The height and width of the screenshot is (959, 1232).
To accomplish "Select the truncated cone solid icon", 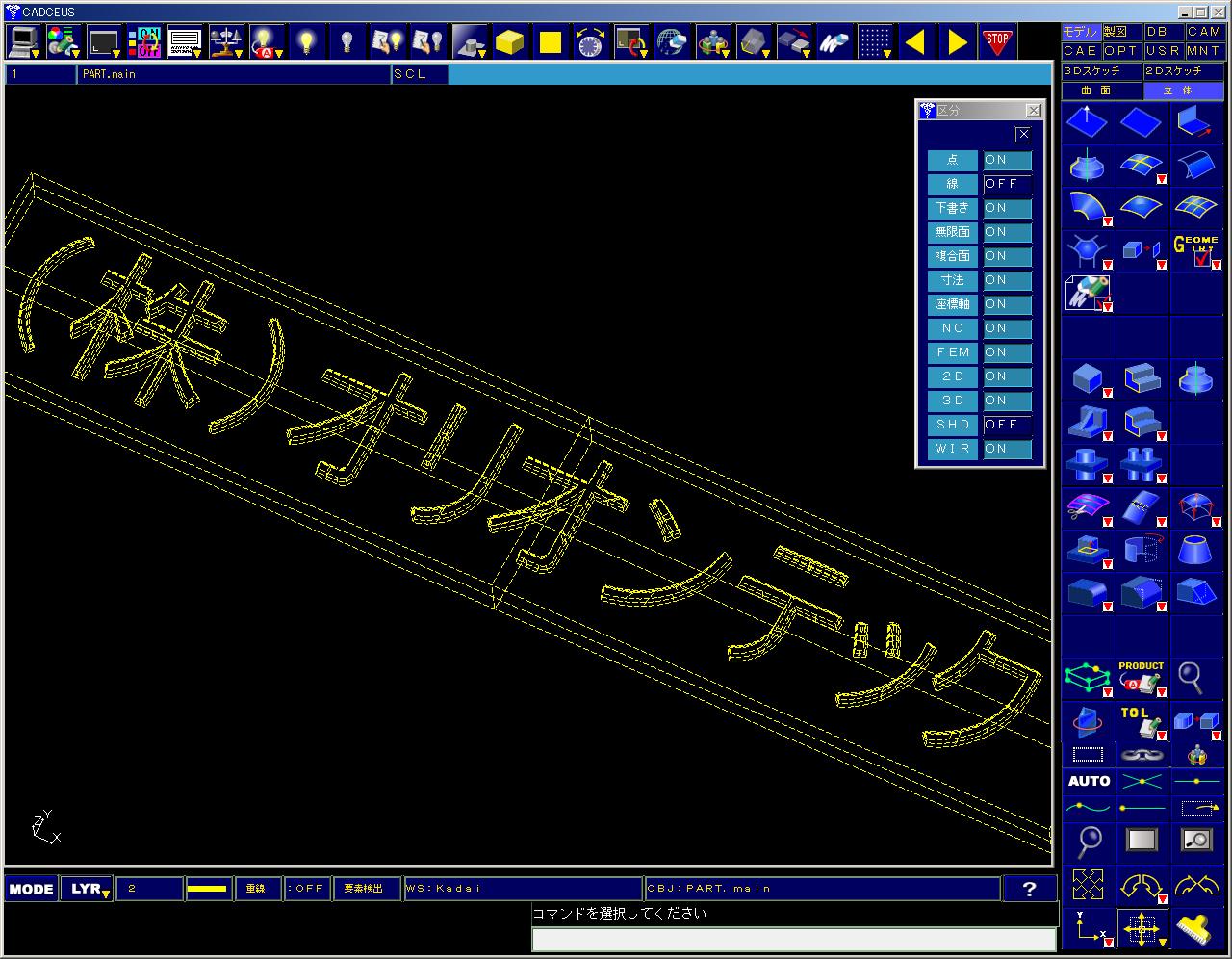I will 1195,550.
